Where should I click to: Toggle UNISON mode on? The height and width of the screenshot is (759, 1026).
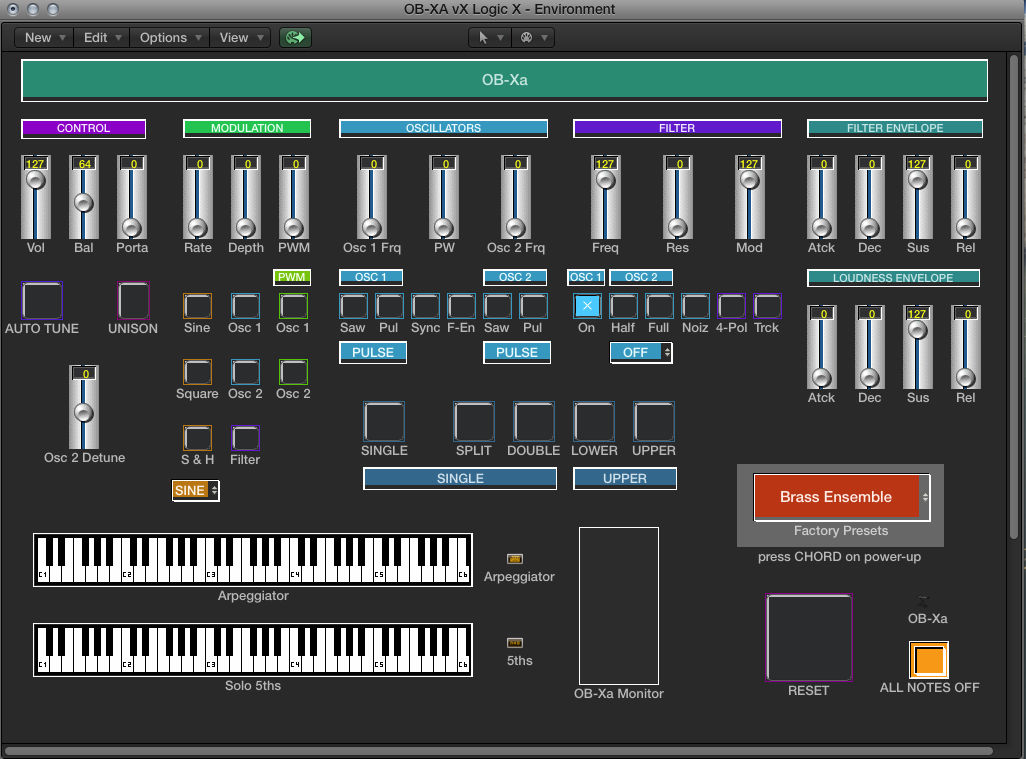[x=131, y=303]
